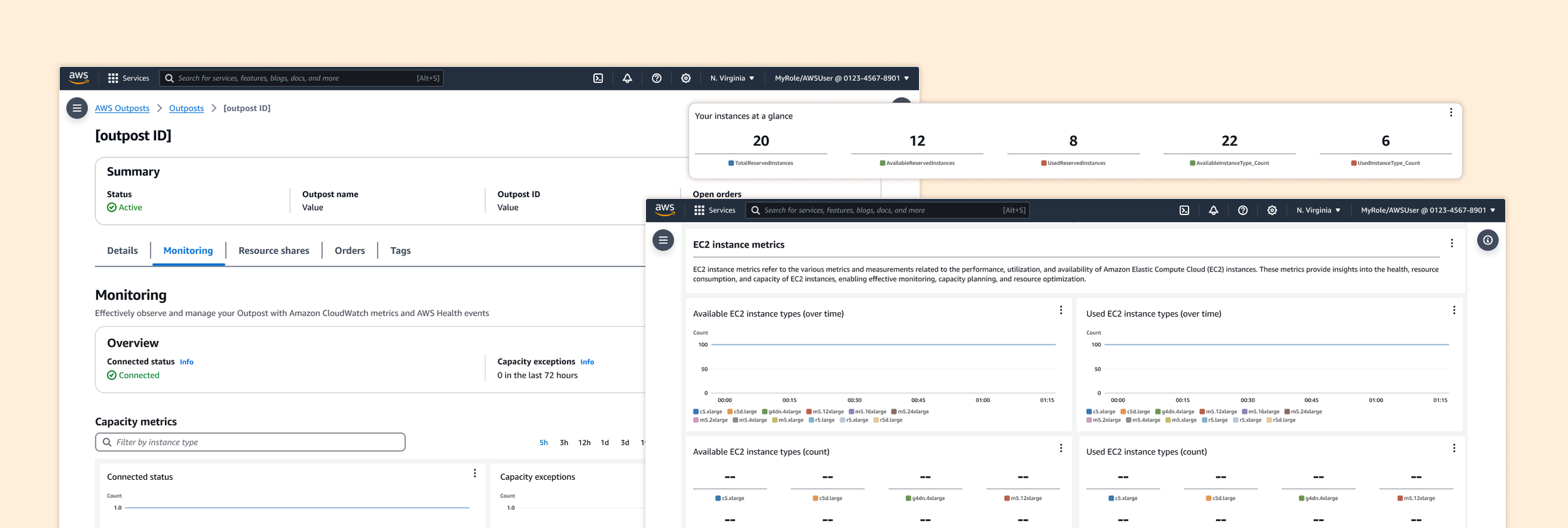The width and height of the screenshot is (1568, 528).
Task: Click m5.24xlarge legend in Used over time chart
Action: 1303,412
